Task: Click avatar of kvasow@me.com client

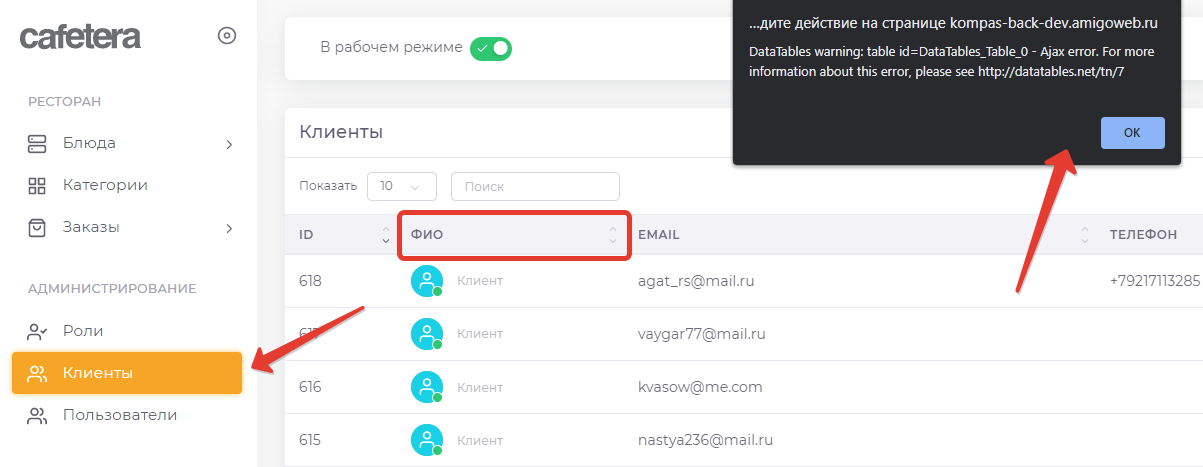Action: coord(427,387)
